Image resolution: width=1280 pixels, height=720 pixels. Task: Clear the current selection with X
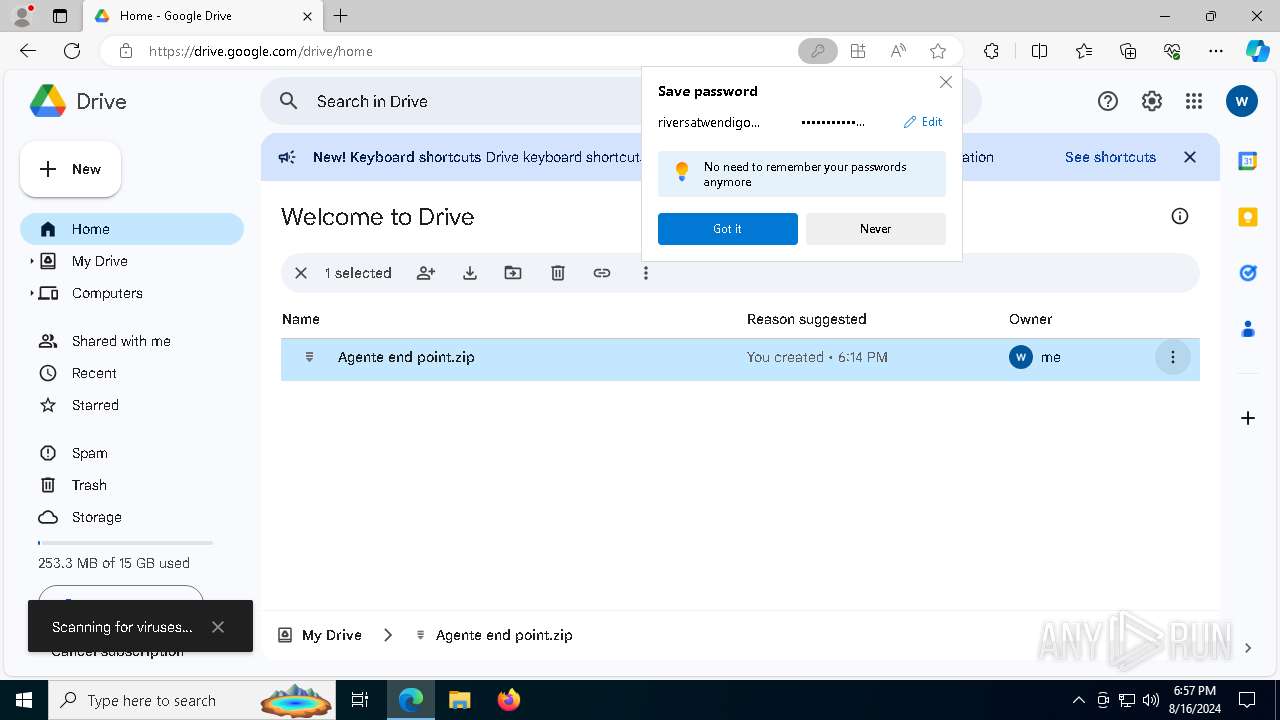click(x=300, y=273)
